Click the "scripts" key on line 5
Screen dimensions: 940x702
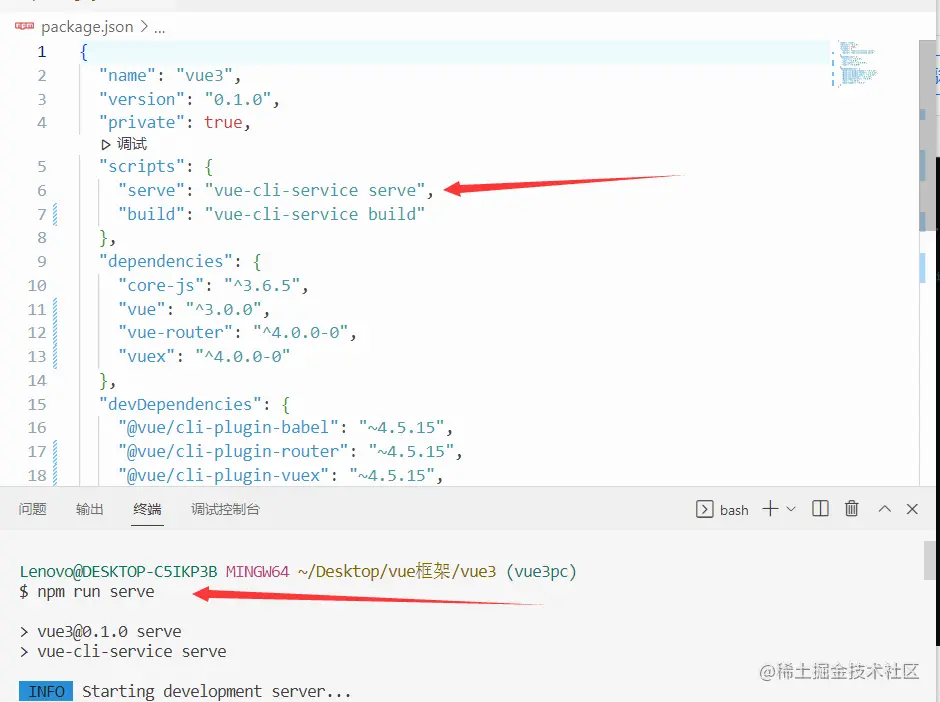(141, 166)
